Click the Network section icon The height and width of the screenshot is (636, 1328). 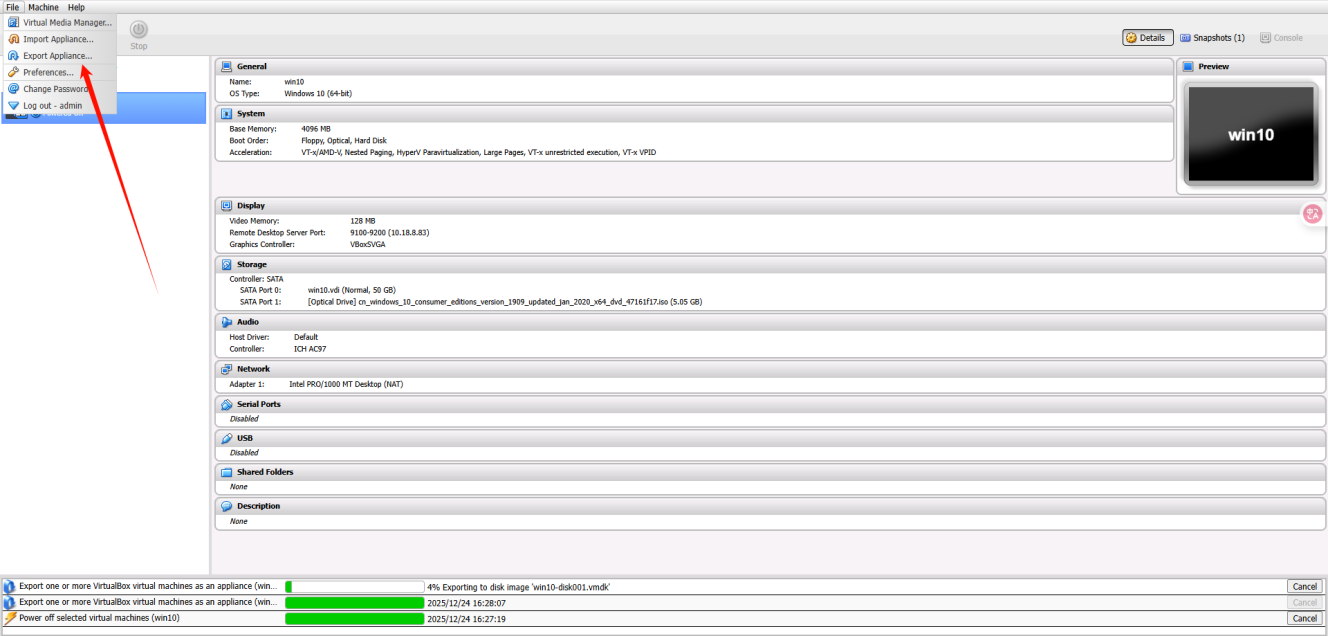coord(226,368)
